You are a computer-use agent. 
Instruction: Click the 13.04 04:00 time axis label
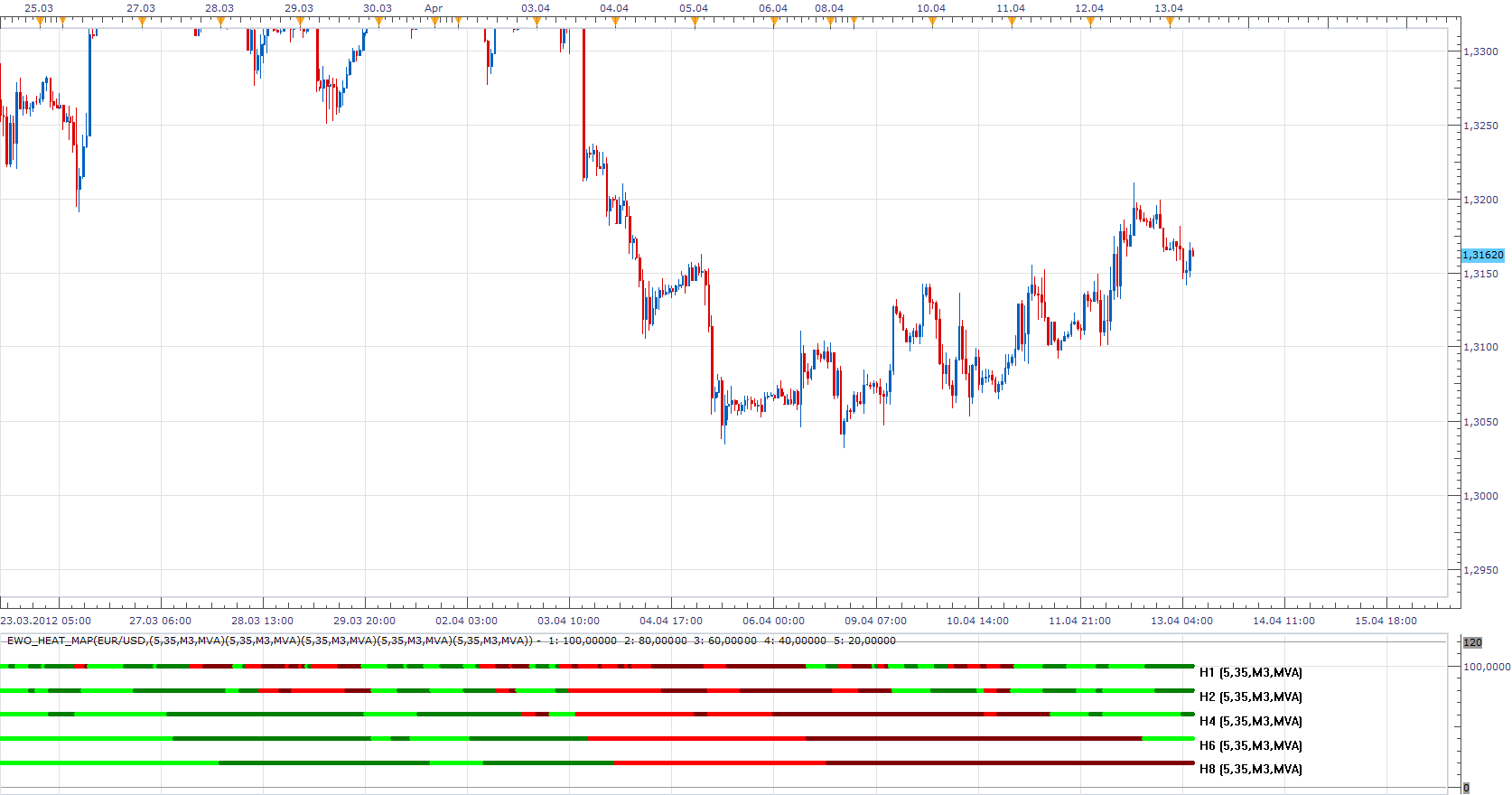[1181, 621]
